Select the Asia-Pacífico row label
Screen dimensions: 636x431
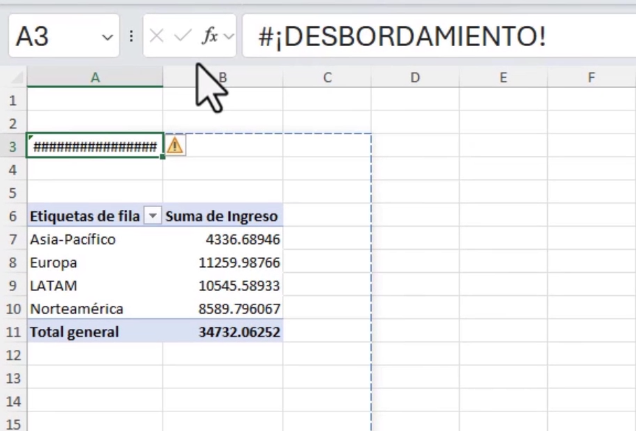[95, 239]
